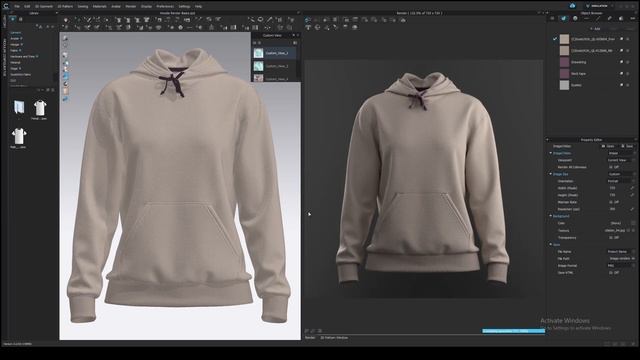
Task: Open the Sewing menu
Action: 83,6
